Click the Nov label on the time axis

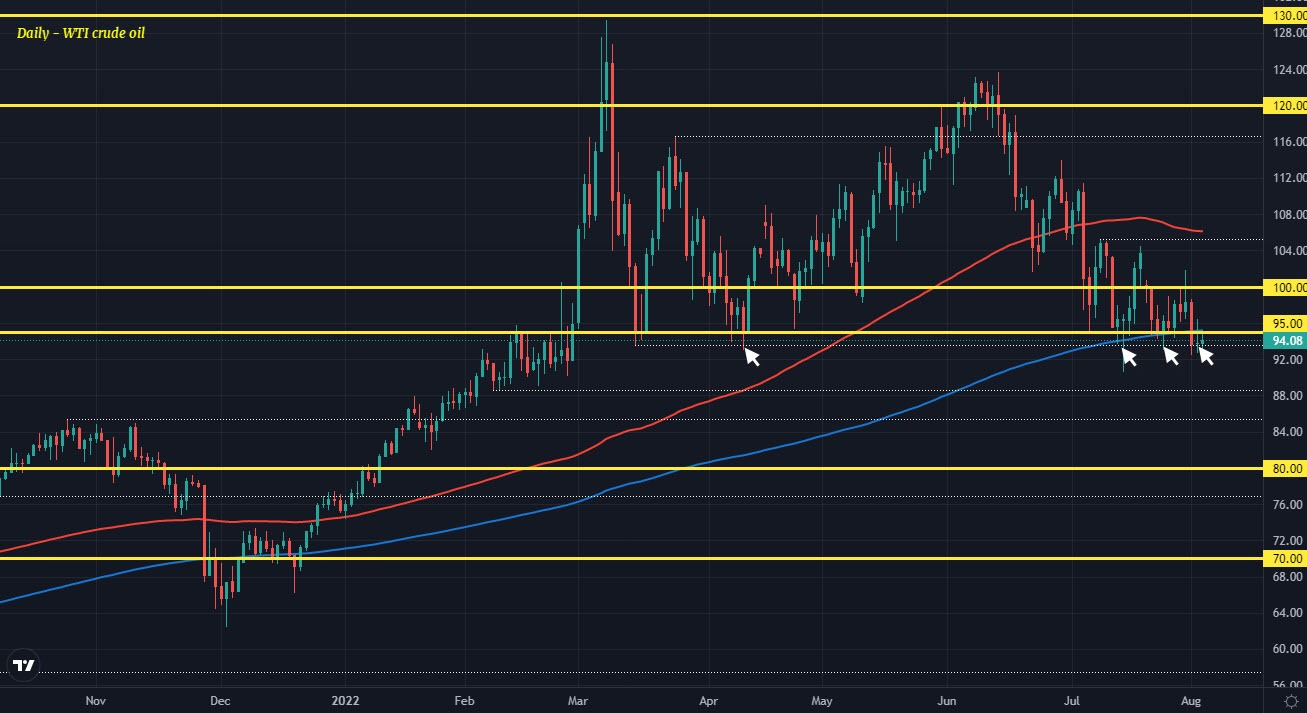(95, 701)
